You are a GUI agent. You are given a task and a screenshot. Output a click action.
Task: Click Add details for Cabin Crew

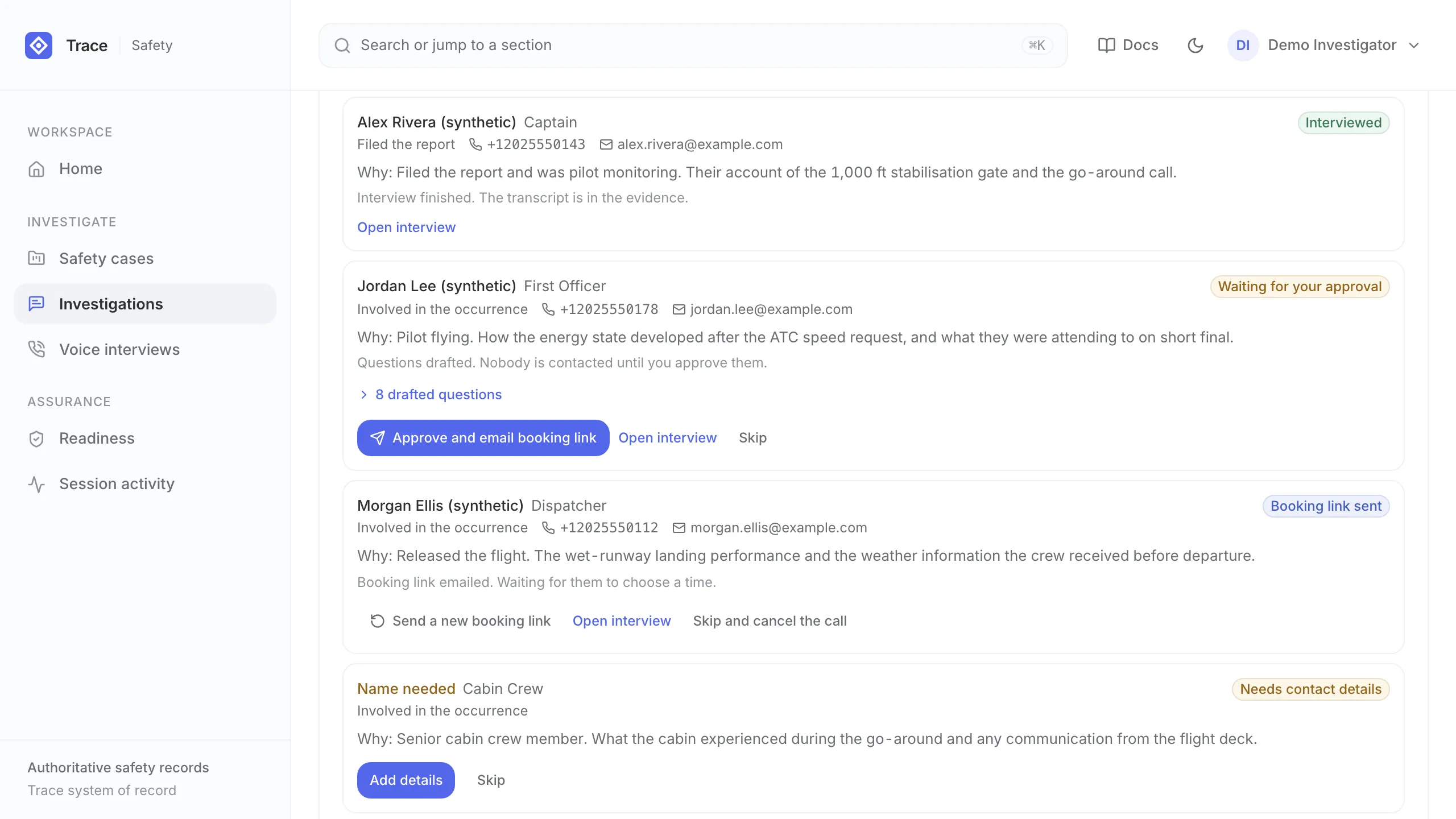[x=406, y=780]
